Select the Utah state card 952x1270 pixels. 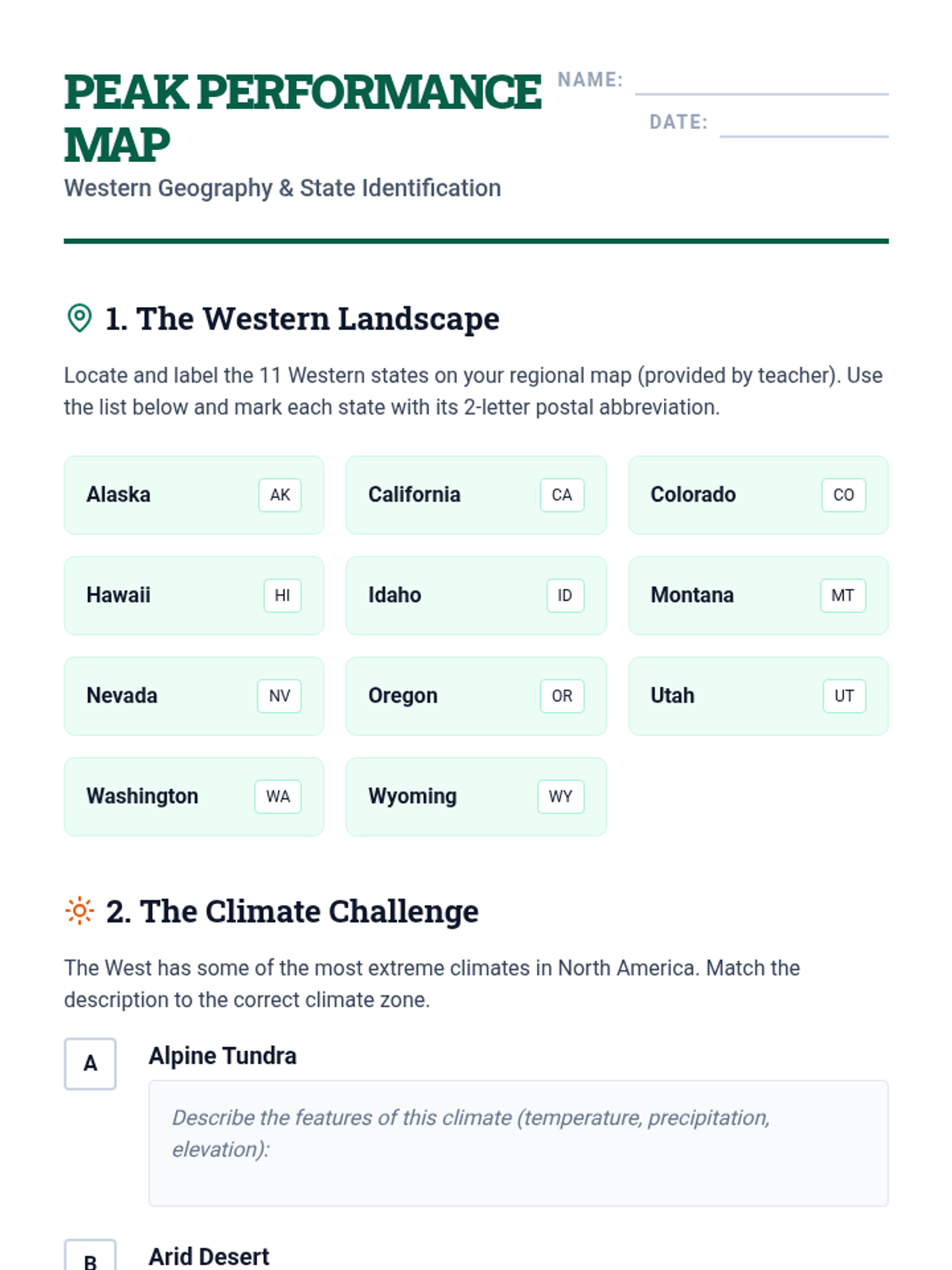758,696
